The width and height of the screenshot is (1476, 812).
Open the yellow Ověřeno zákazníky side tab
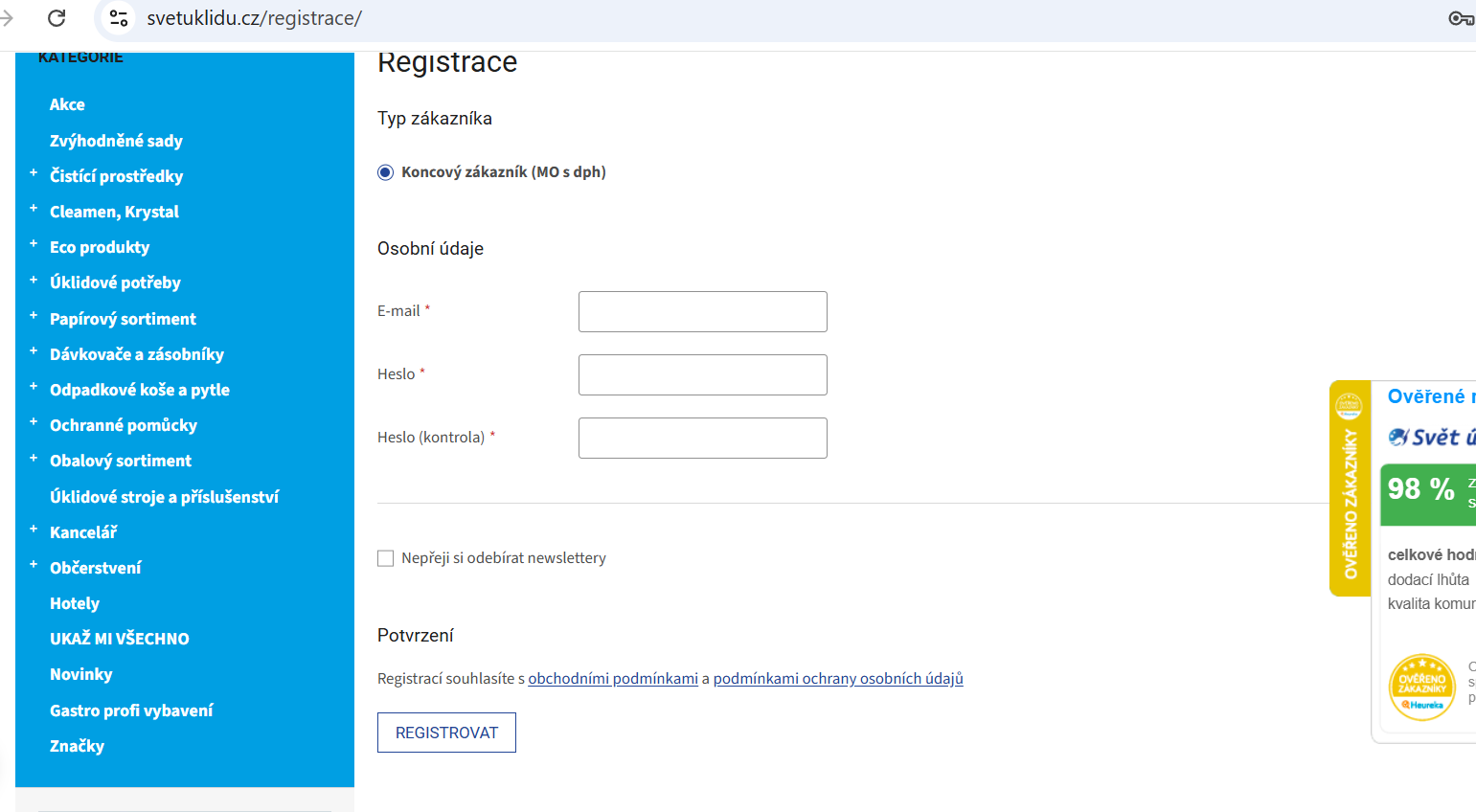(1350, 488)
